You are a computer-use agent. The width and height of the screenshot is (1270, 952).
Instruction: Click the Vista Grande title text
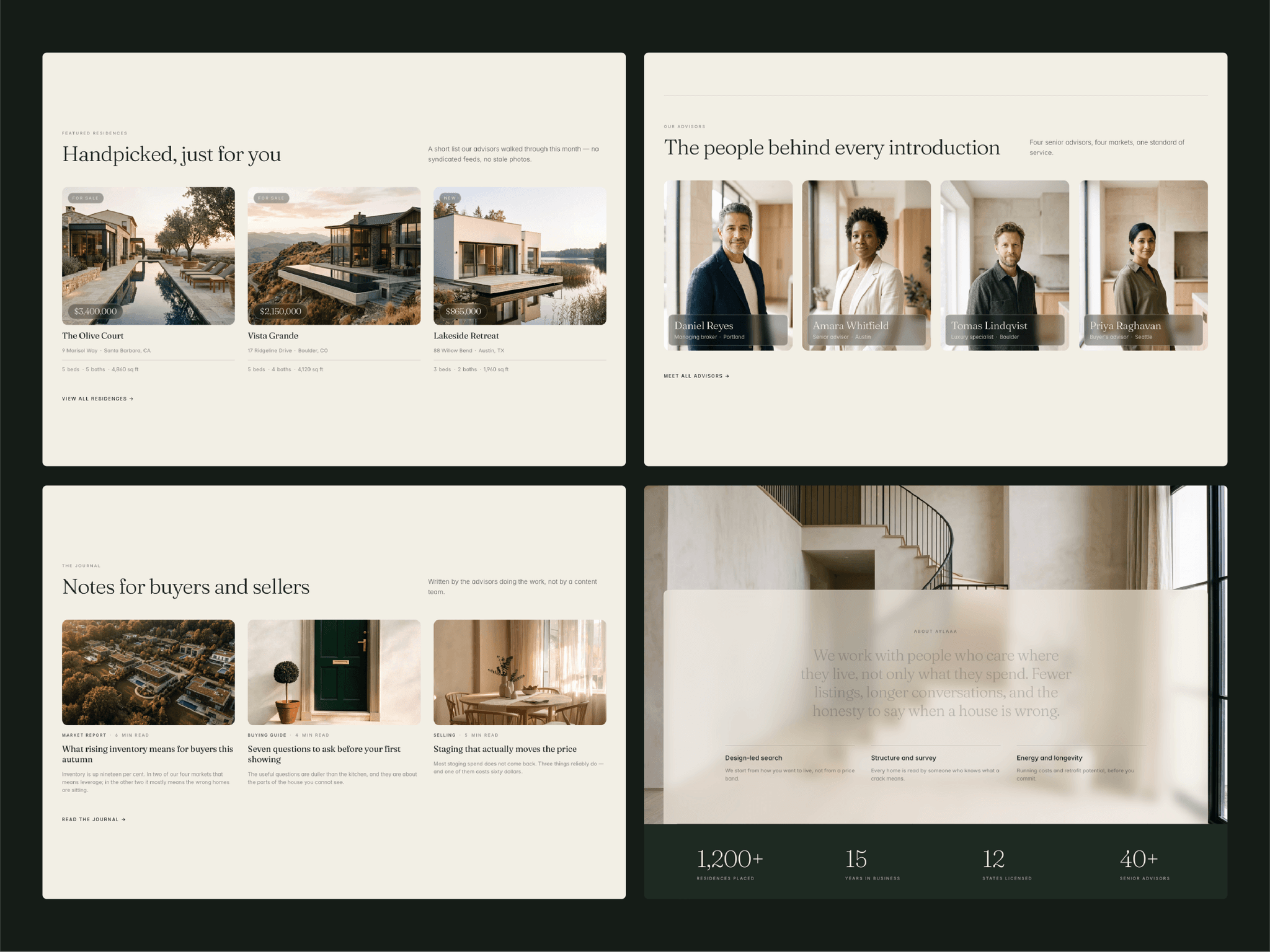click(x=273, y=336)
